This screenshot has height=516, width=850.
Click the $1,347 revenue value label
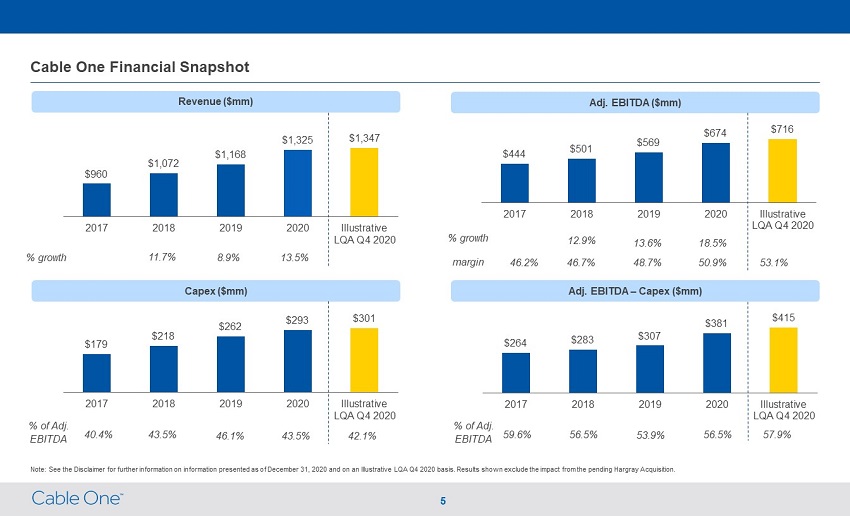click(x=364, y=138)
